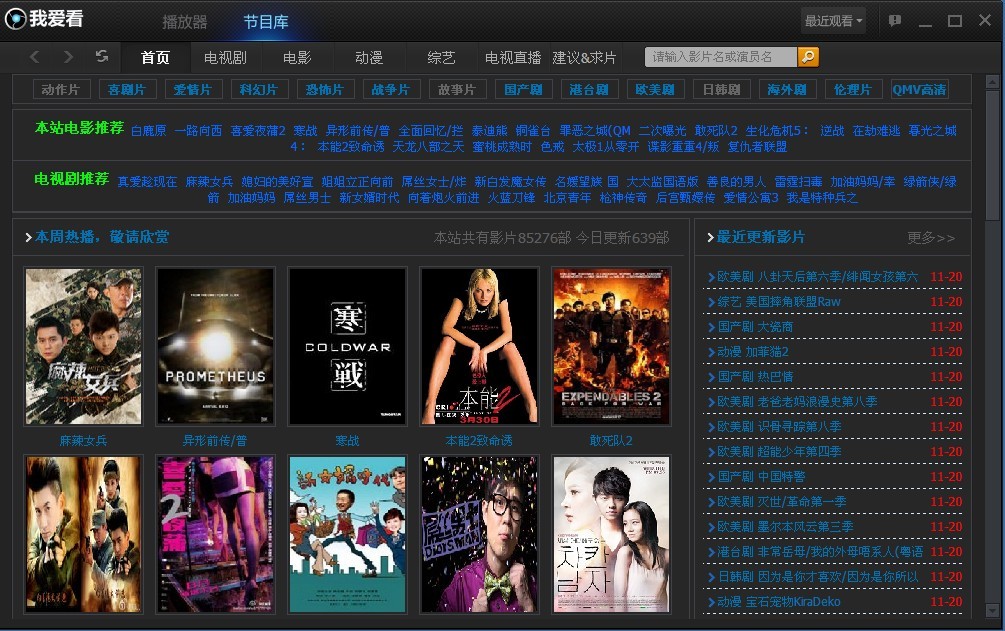Open the 复仇者联盟 movie link
Image resolution: width=1005 pixels, height=631 pixels.
758,147
